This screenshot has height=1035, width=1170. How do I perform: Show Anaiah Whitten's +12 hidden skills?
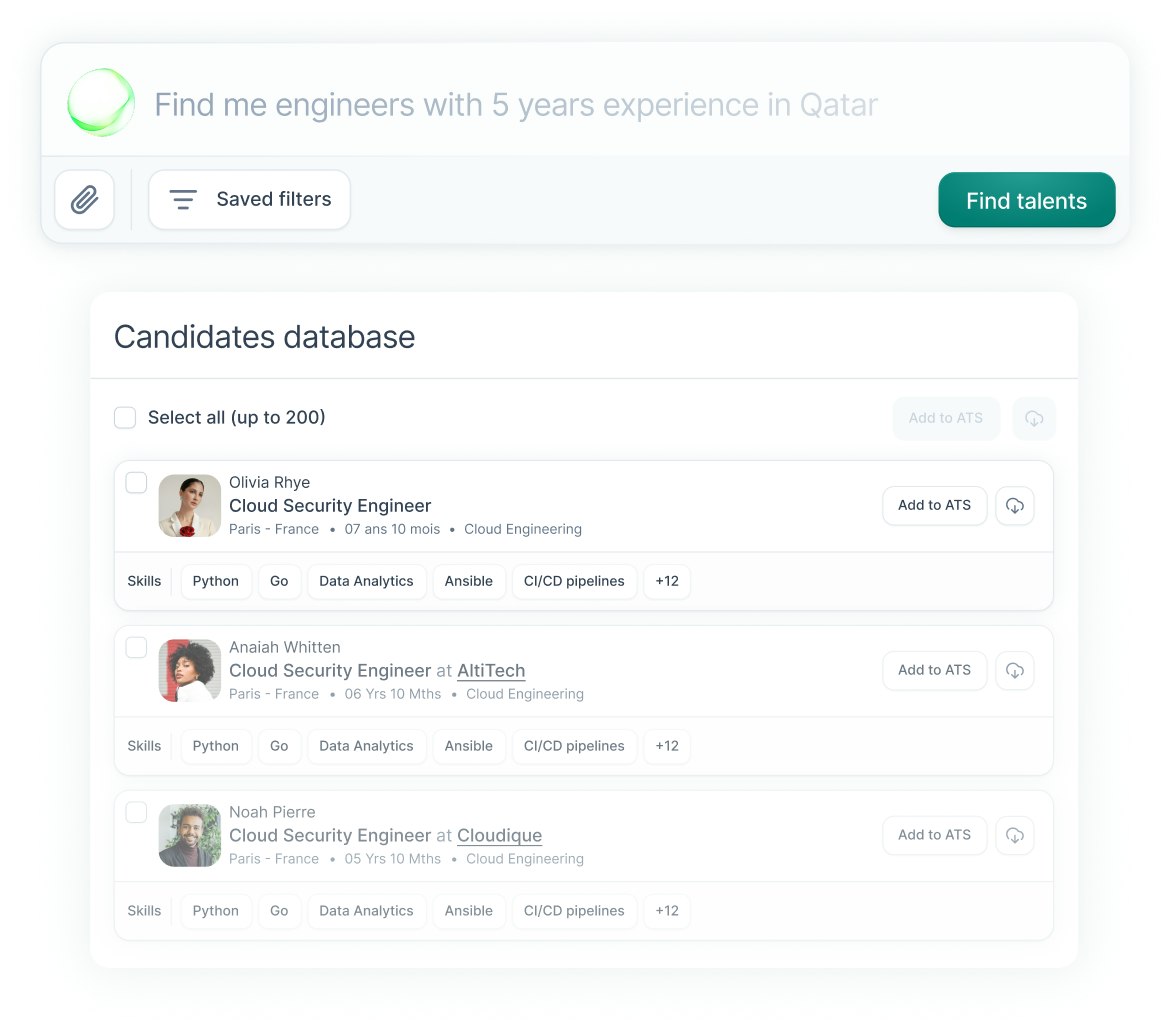pos(667,747)
